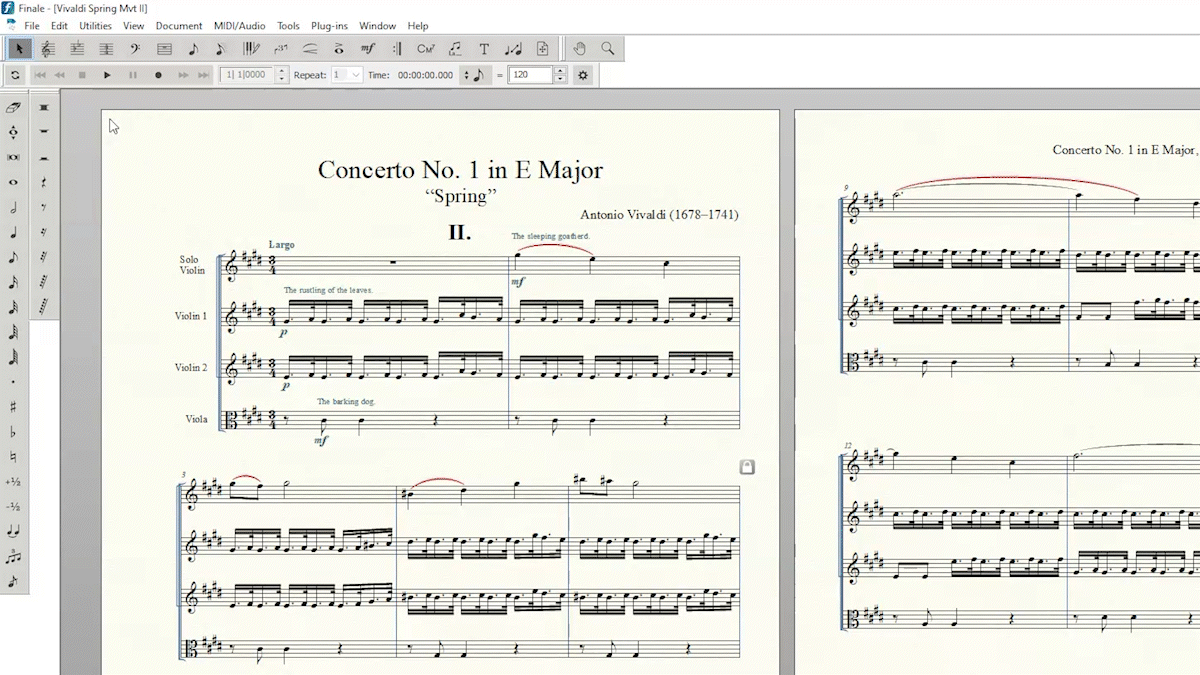This screenshot has width=1200, height=675.
Task: Open the Document menu
Action: (179, 26)
